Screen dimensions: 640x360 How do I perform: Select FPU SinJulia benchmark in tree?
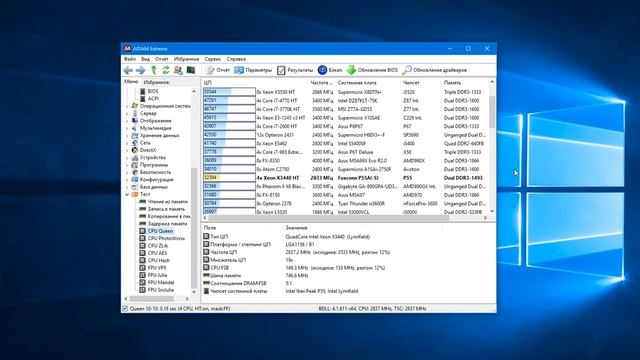pyautogui.click(x=160, y=290)
